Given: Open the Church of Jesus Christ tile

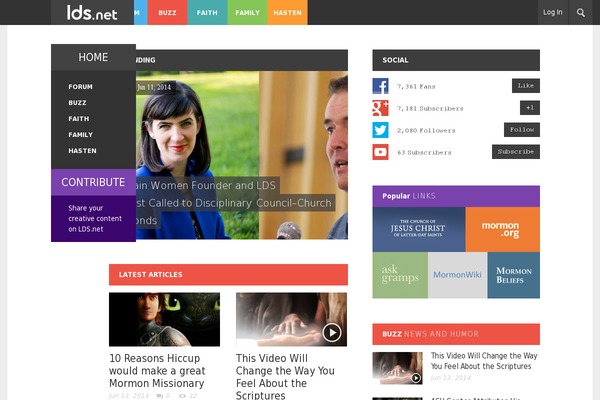Looking at the screenshot, I should [419, 229].
